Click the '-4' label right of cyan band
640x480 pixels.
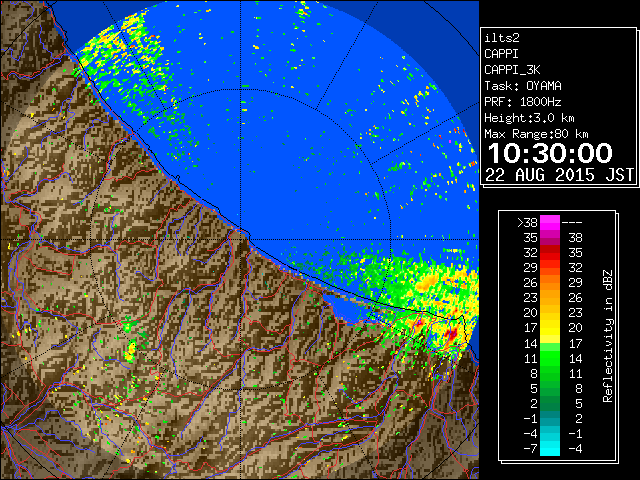tap(575, 449)
